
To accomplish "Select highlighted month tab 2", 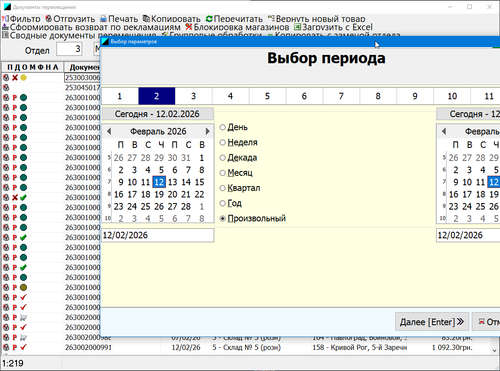I will coord(157,96).
